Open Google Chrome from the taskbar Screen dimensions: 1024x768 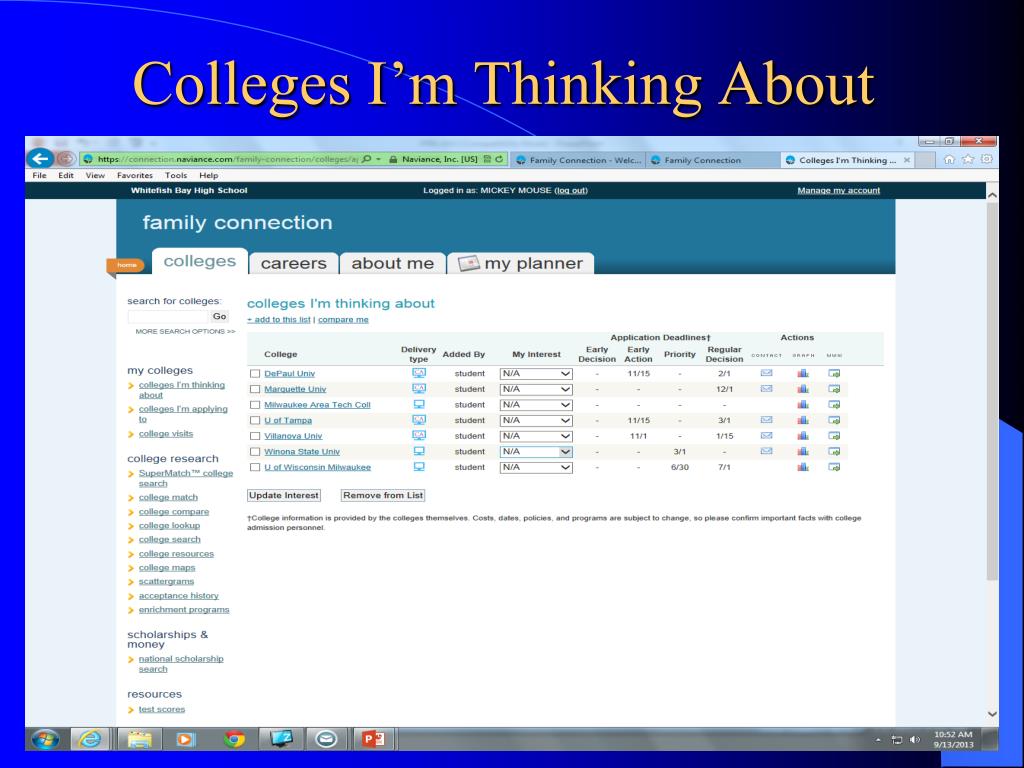[x=234, y=739]
